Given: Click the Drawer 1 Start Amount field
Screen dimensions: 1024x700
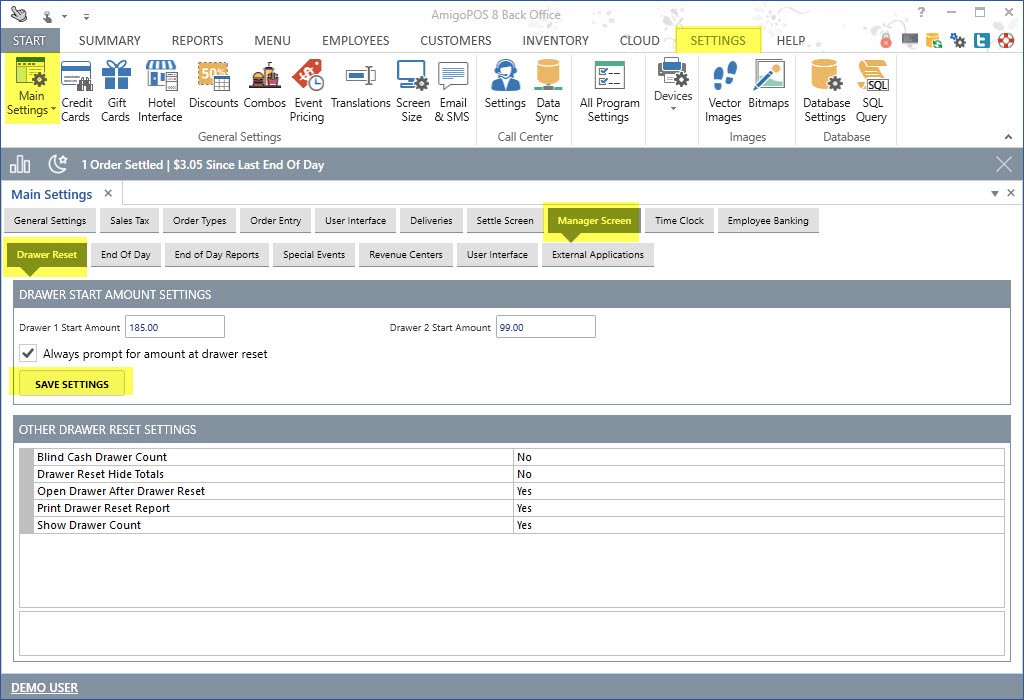Looking at the screenshot, I should (x=174, y=327).
